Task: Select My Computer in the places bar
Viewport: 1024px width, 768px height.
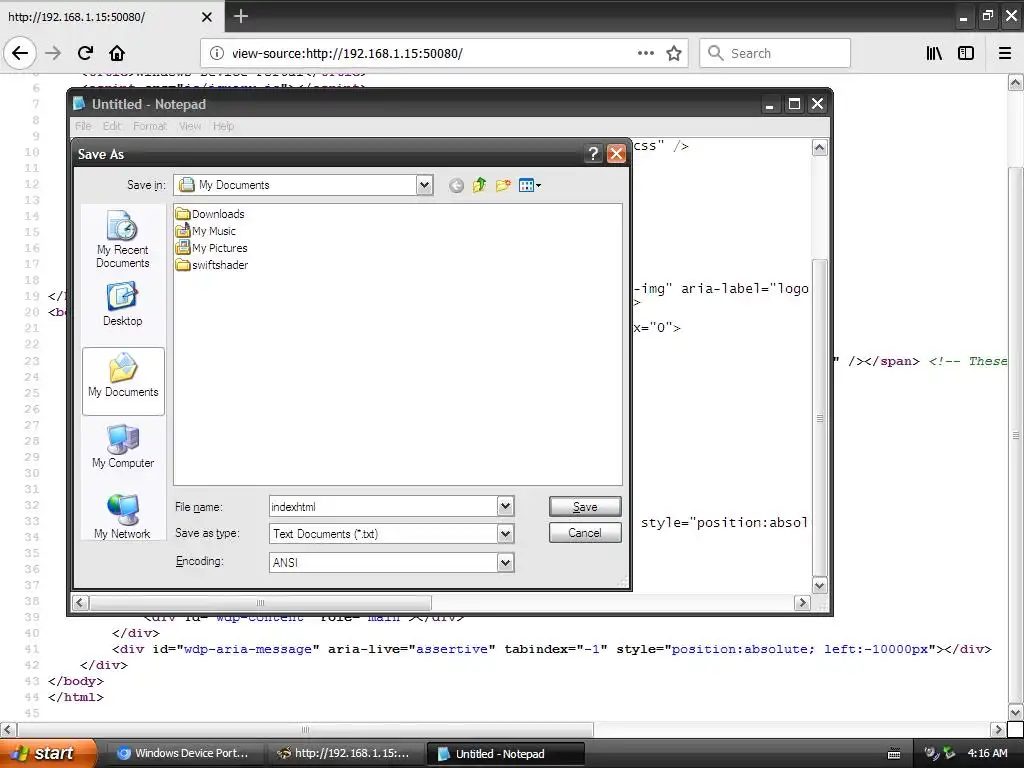Action: point(123,446)
